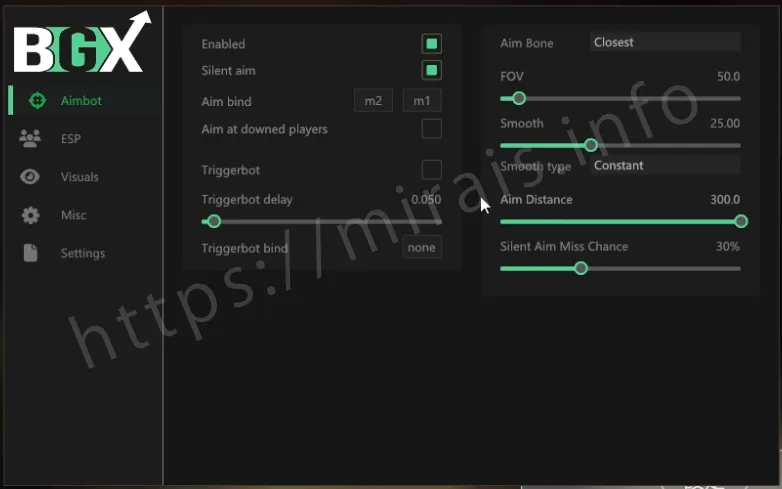Click the Triggerbot delay slider handle
Viewport: 782px width, 489px height.
coord(213,221)
